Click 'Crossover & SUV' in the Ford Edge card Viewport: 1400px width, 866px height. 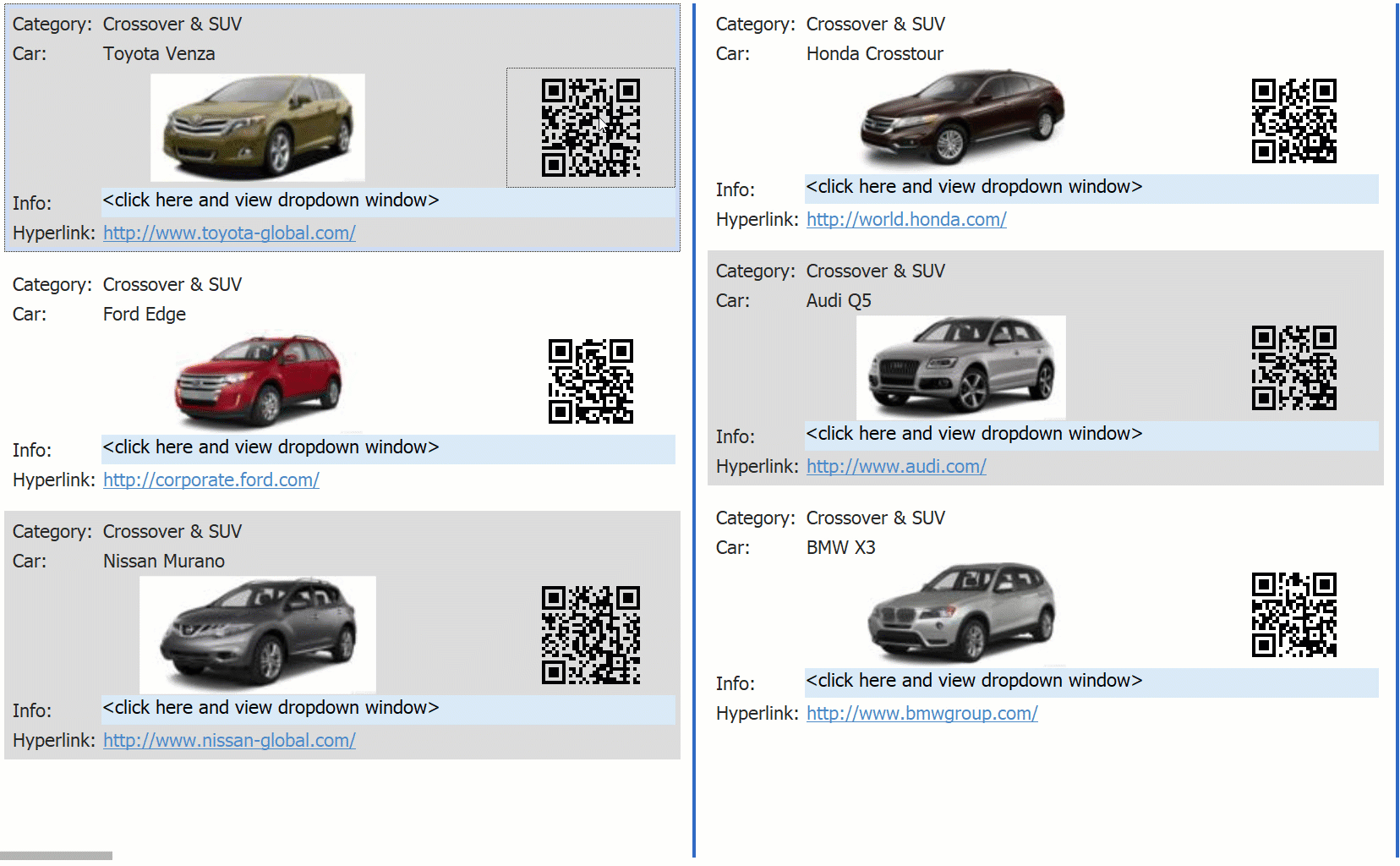click(x=172, y=285)
